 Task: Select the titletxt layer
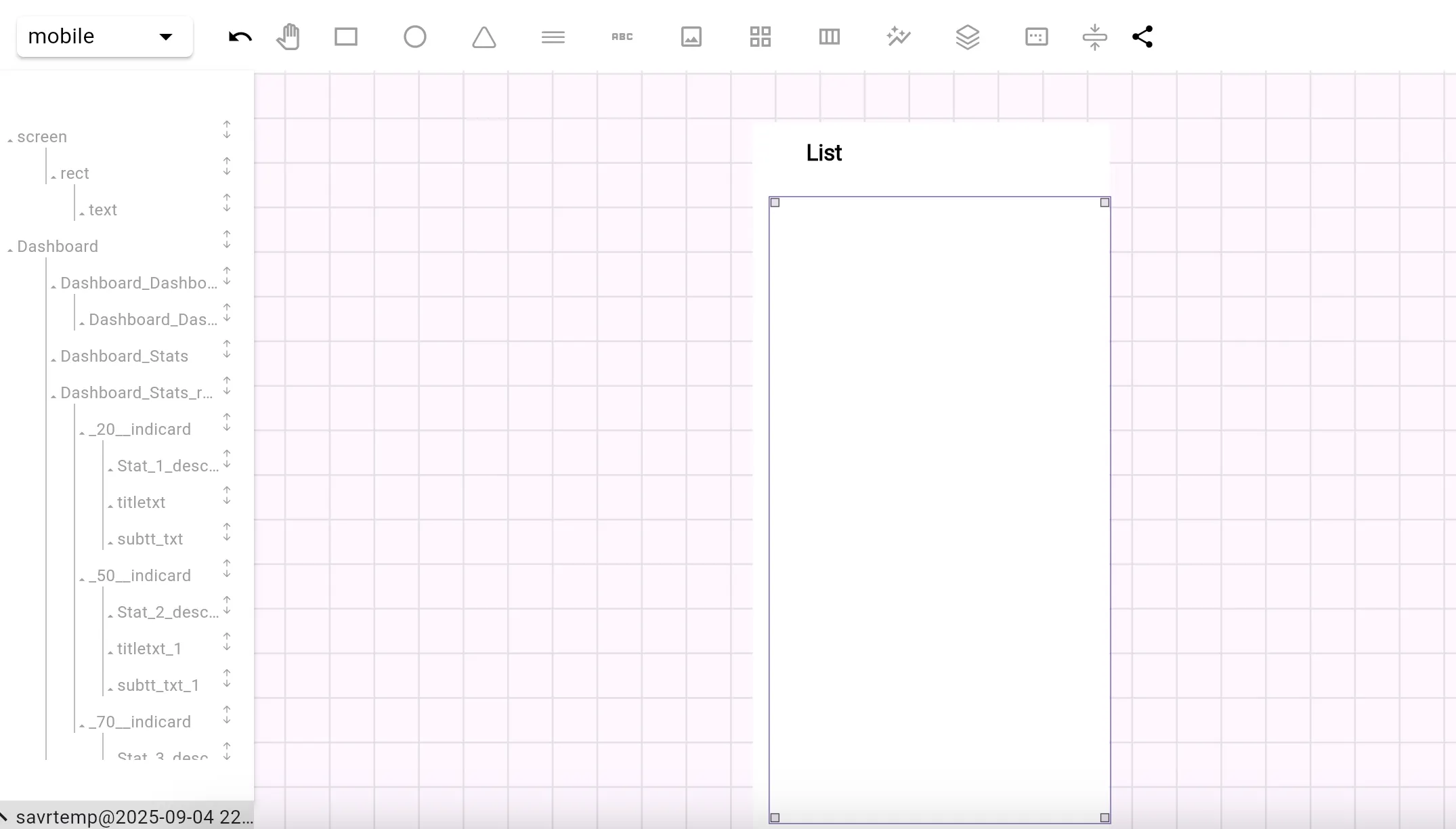tap(141, 503)
